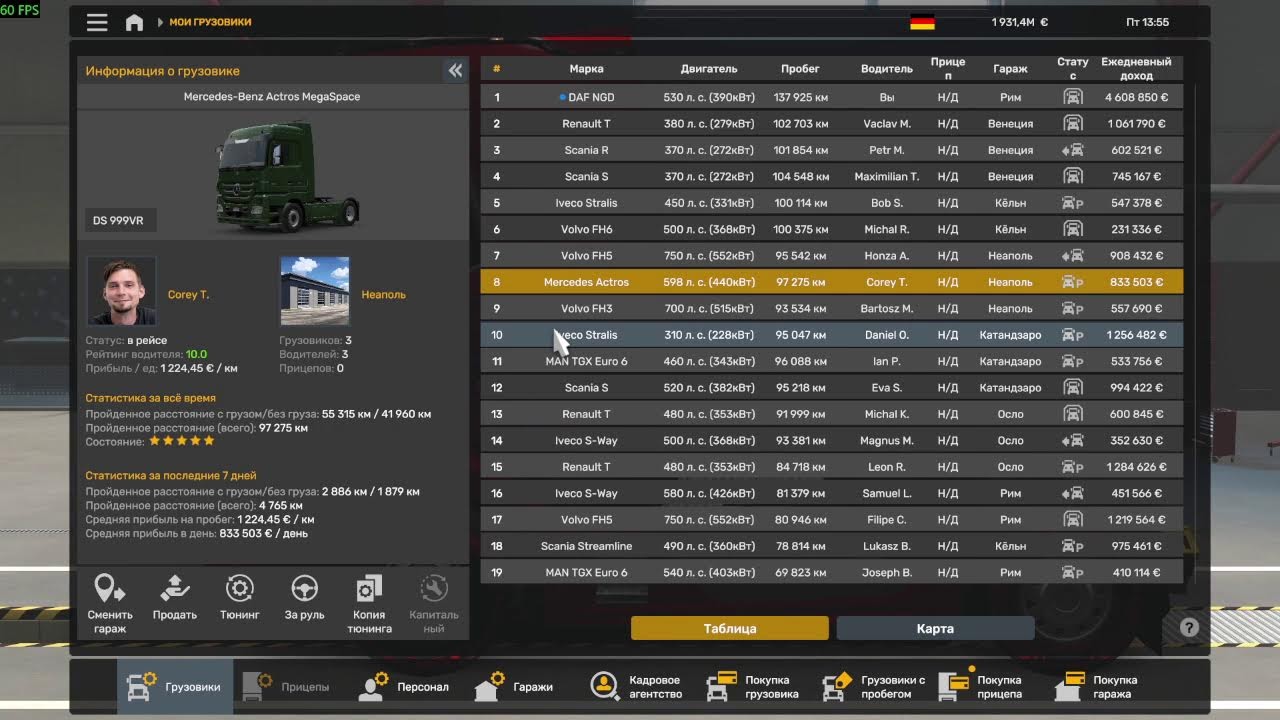The width and height of the screenshot is (1280, 720).
Task: Click status icon in Scania R row
Action: click(1072, 150)
